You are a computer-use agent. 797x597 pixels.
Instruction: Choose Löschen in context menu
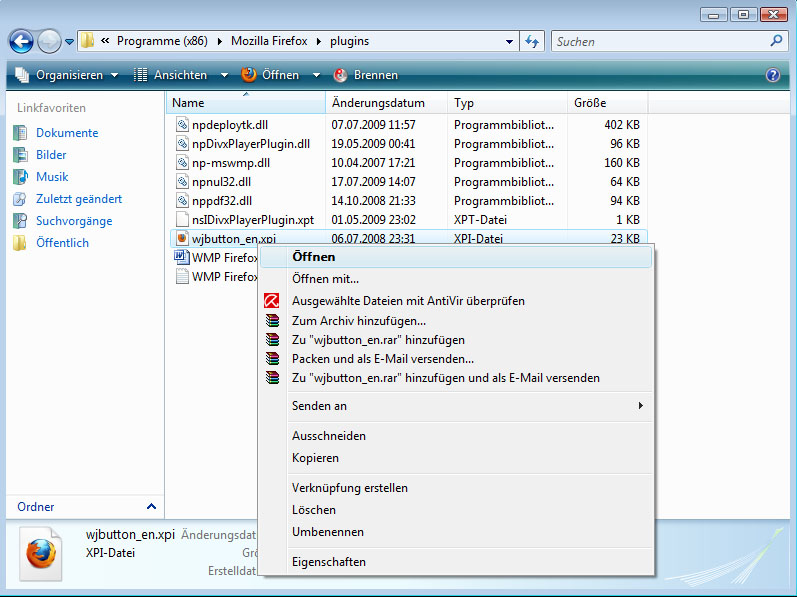click(x=456, y=510)
